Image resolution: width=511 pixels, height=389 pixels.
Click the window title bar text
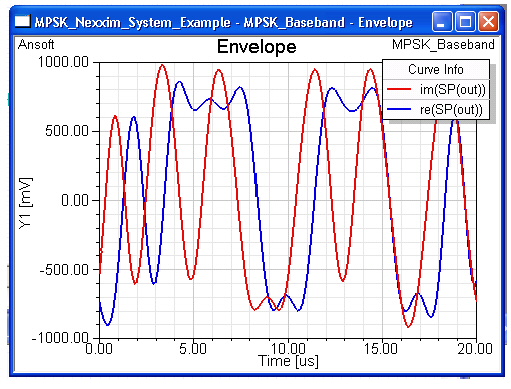tap(224, 22)
